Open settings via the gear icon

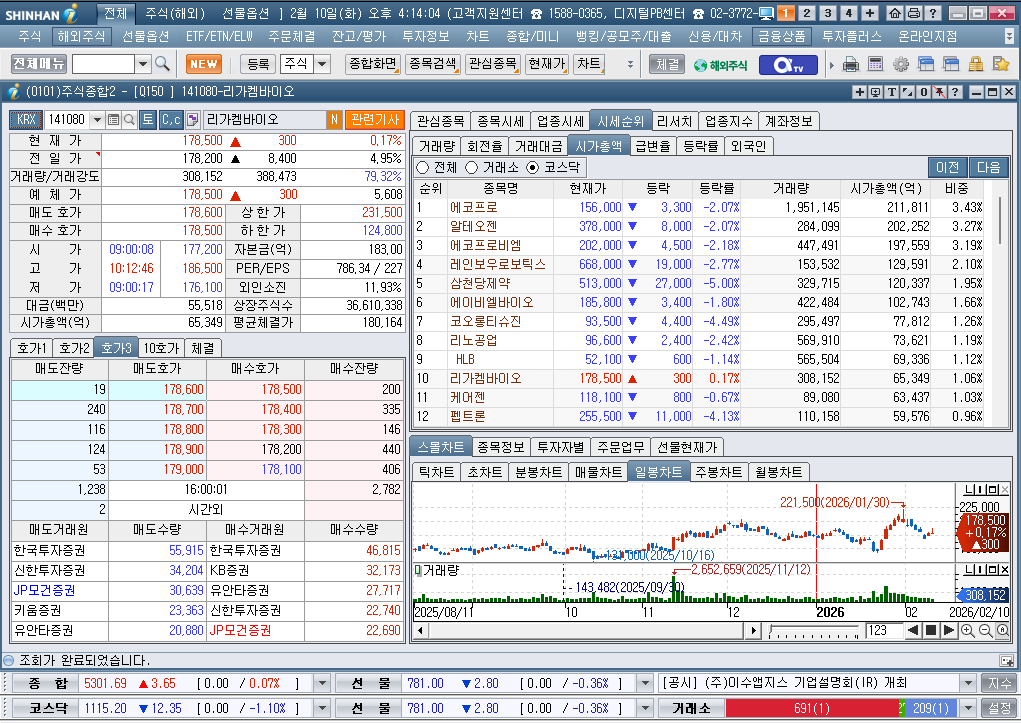[901, 64]
